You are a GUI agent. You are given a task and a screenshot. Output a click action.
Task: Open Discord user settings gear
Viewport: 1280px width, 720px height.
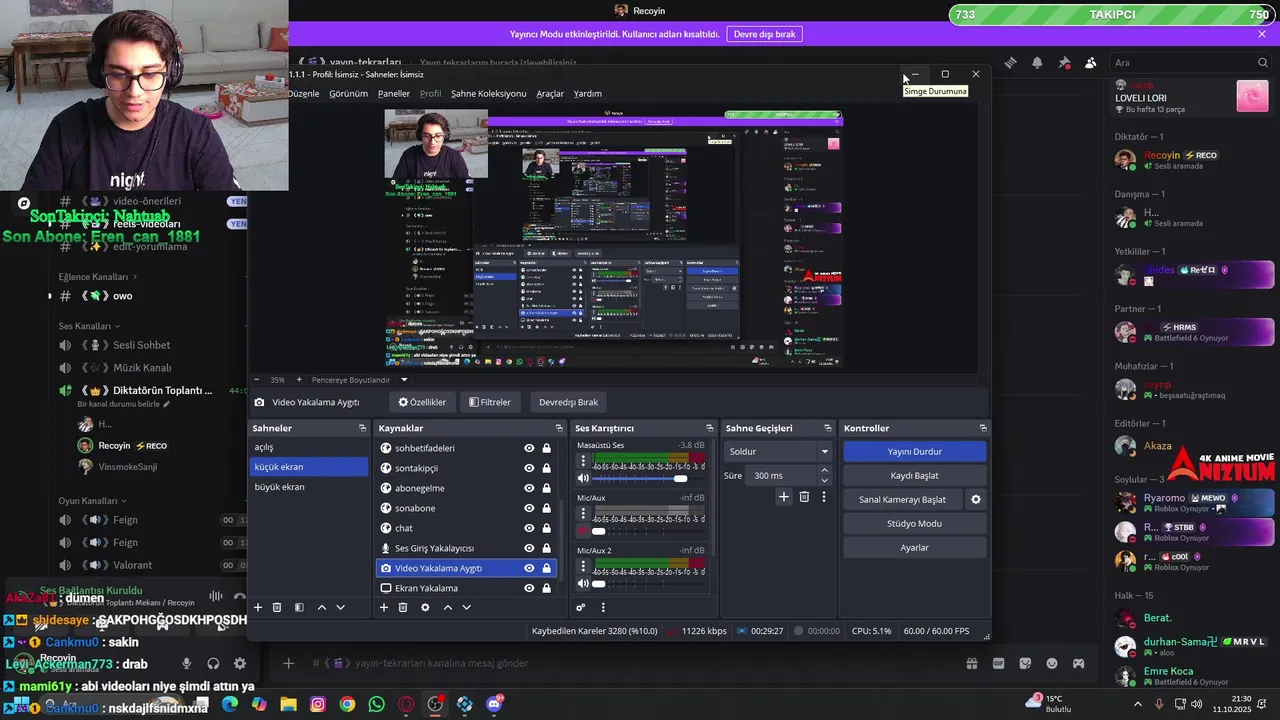tap(239, 663)
